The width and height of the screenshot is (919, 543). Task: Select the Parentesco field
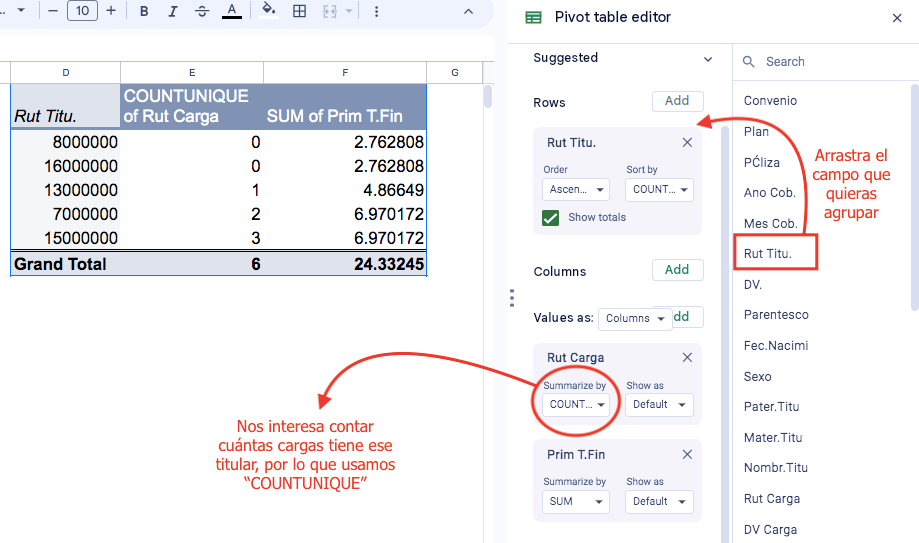(776, 315)
